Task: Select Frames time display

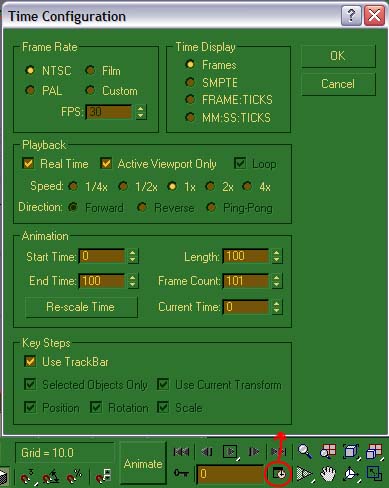Action: click(190, 64)
